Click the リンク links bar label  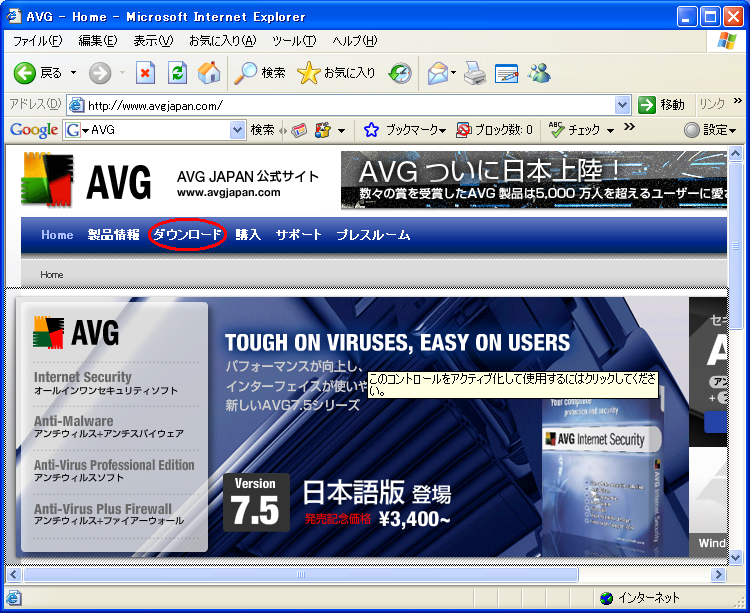pyautogui.click(x=712, y=104)
